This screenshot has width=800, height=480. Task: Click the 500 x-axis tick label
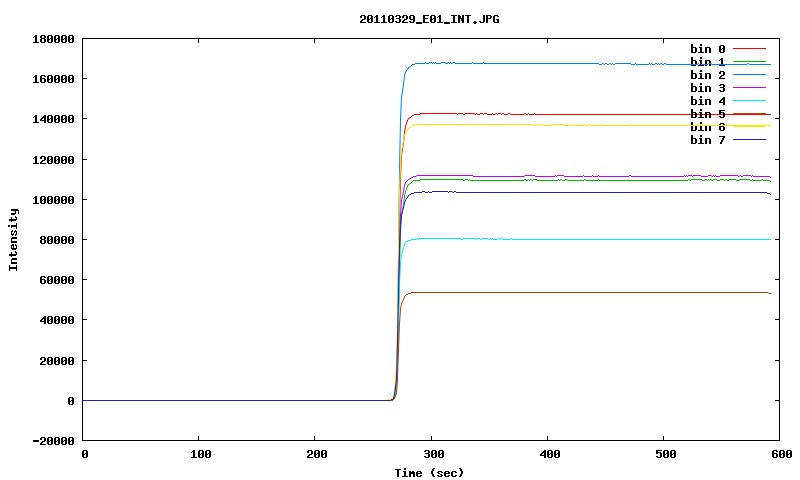coord(666,454)
